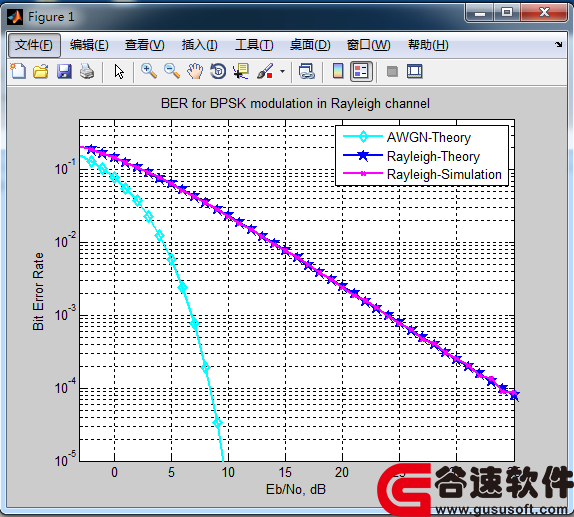The height and width of the screenshot is (517, 574).
Task: Close the Figure 1 window
Action: point(545,13)
